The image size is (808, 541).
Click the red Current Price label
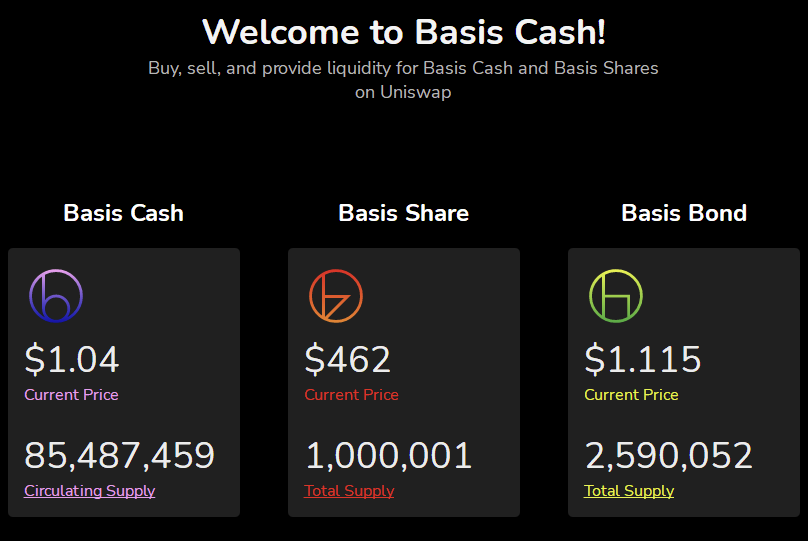click(x=351, y=395)
